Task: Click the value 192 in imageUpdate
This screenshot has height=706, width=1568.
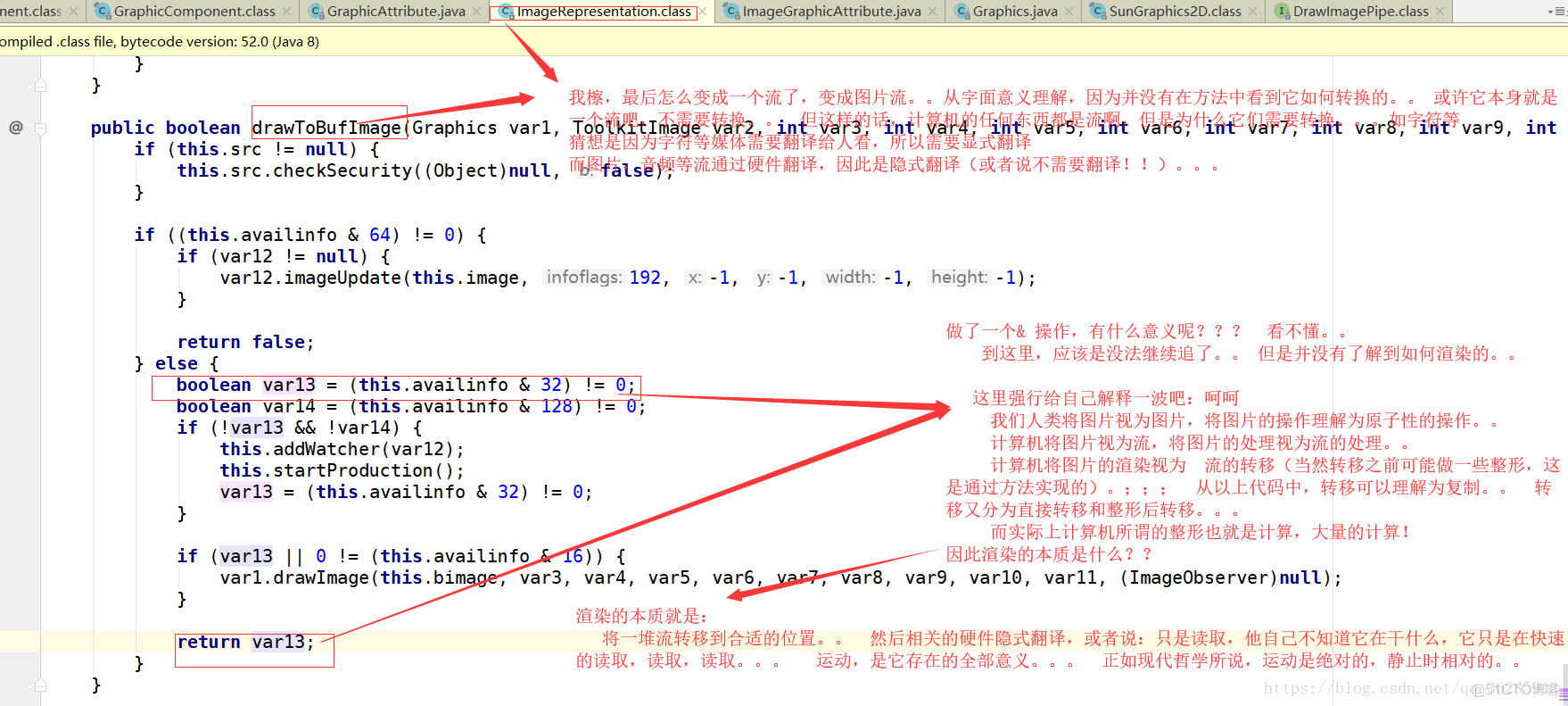Action: (645, 278)
